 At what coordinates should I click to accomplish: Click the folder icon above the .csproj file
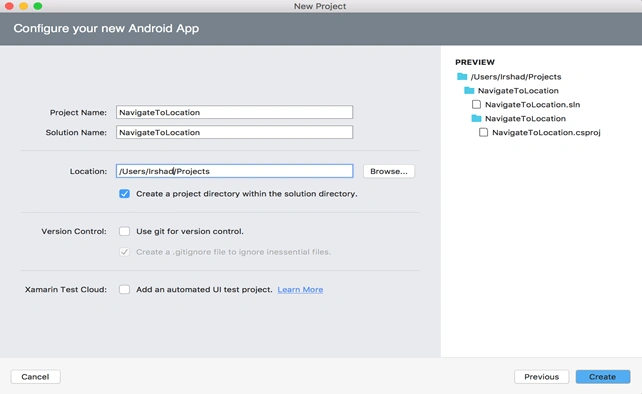[x=476, y=118]
